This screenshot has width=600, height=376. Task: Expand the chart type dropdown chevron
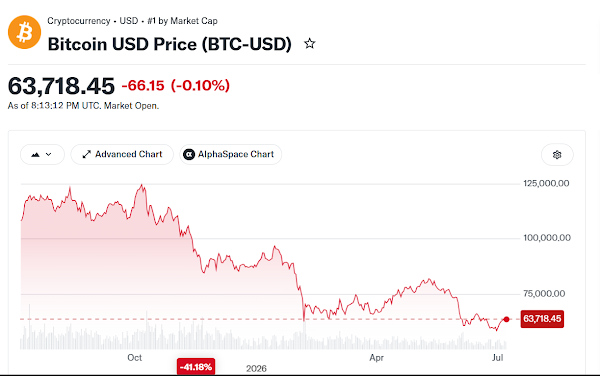pyautogui.click(x=49, y=155)
